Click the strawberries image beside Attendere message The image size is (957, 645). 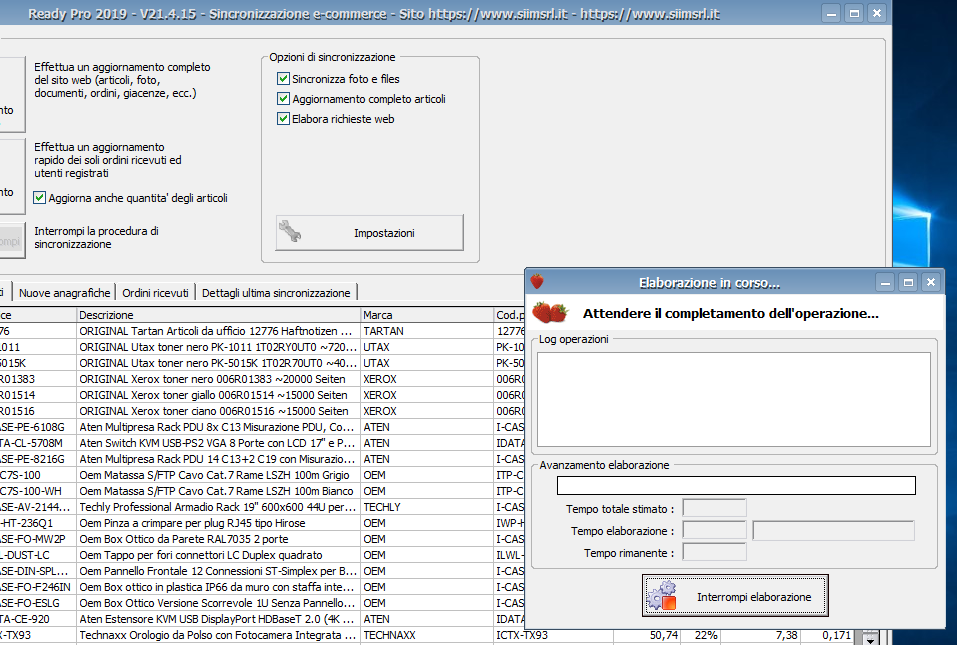click(550, 313)
